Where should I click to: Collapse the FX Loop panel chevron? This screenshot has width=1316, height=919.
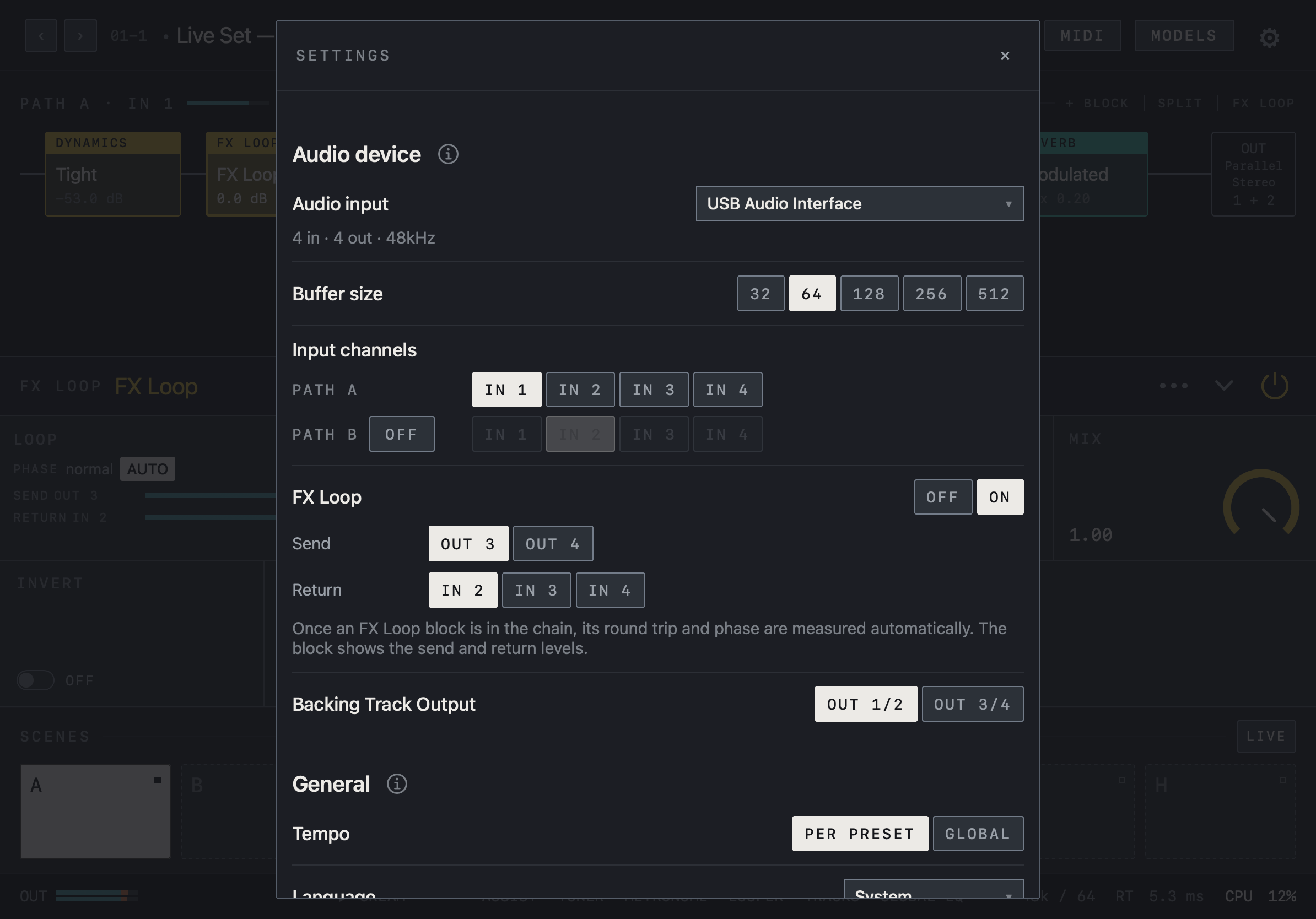(x=1224, y=386)
